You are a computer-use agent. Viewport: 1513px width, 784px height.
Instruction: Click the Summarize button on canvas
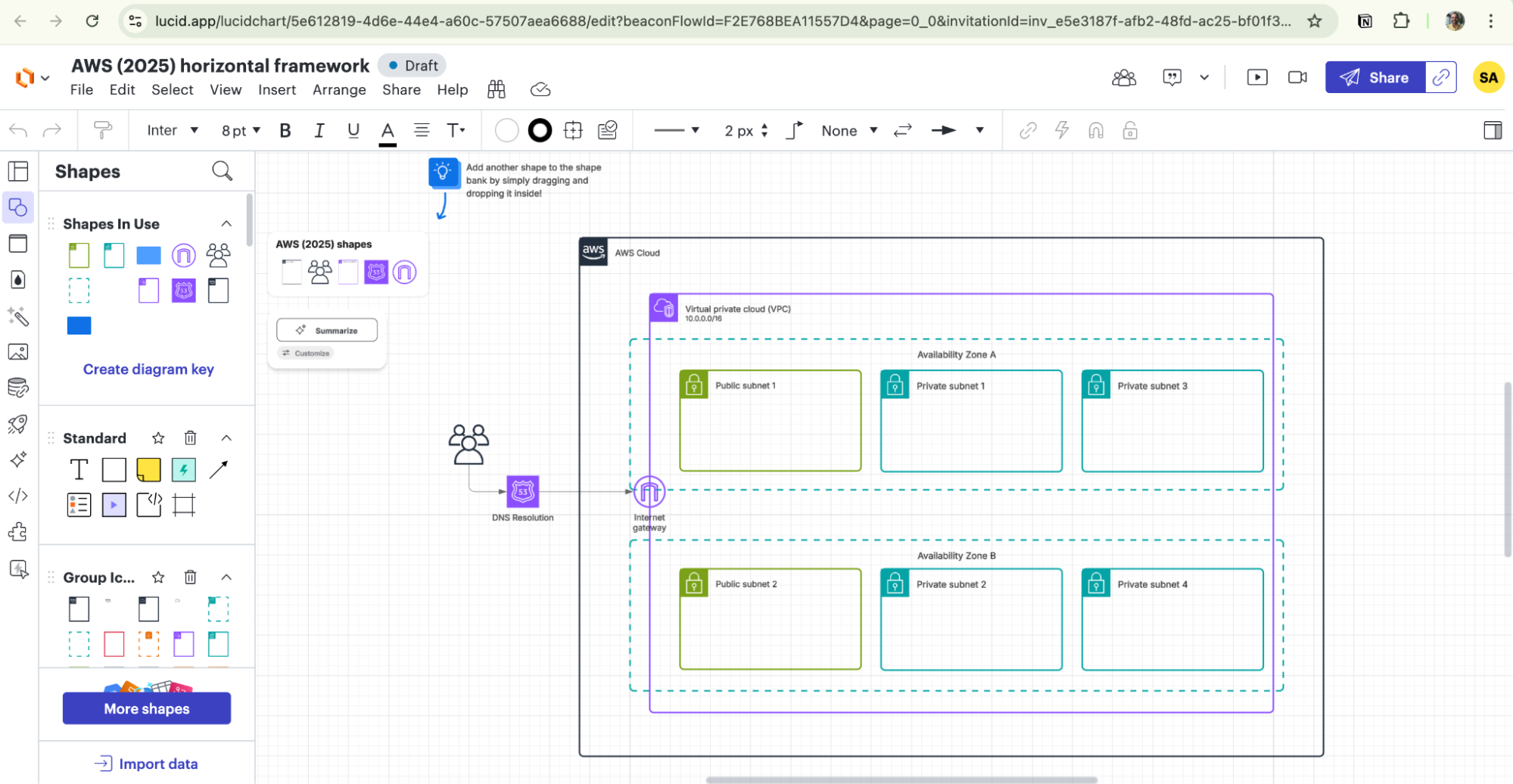(x=327, y=330)
